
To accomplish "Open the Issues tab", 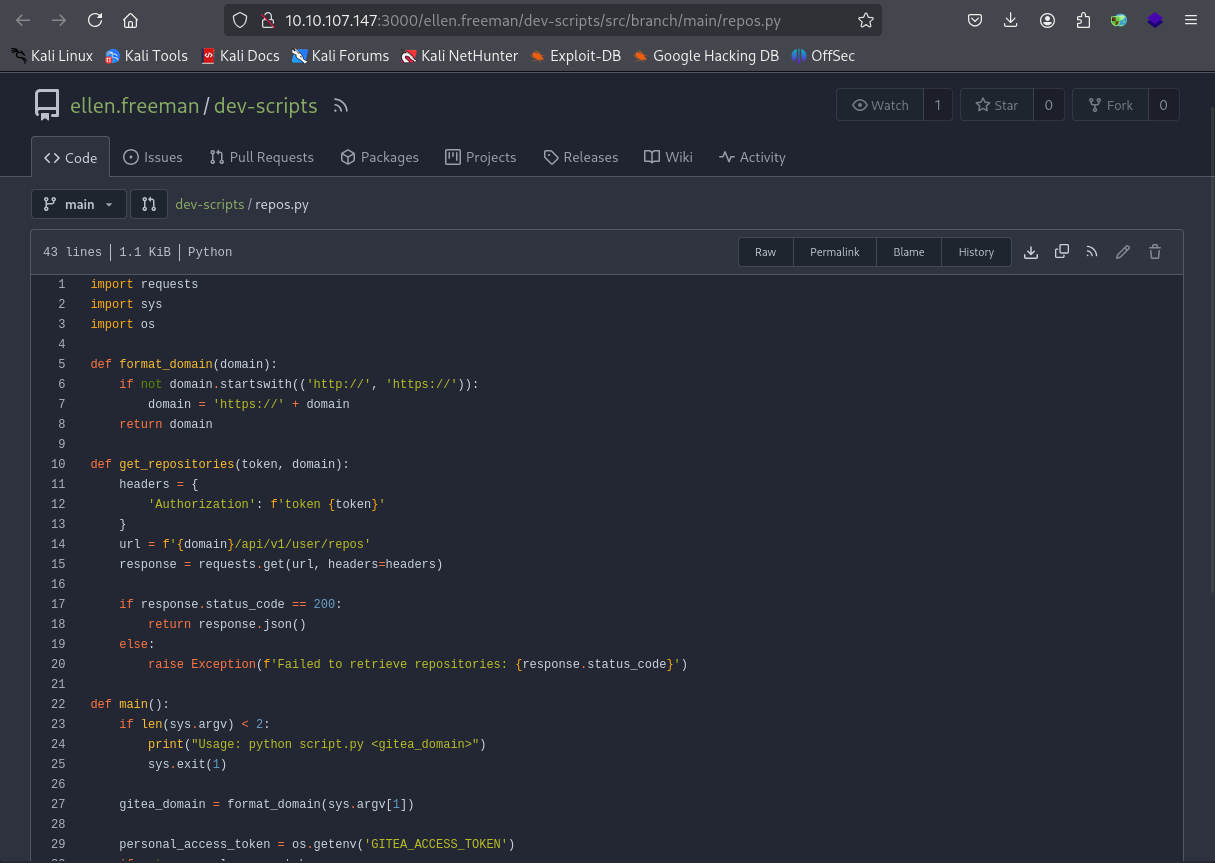I will click(153, 157).
